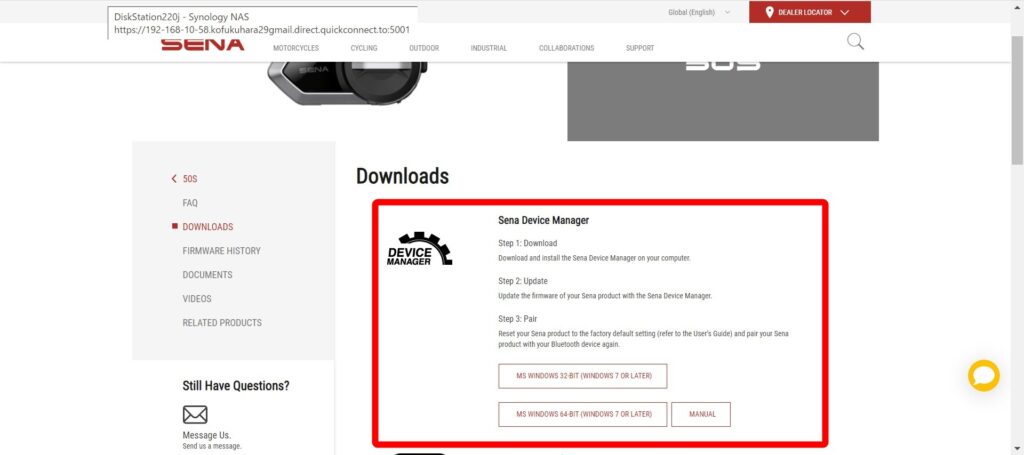
Task: Open the orange chat bubble widget
Action: [x=984, y=376]
